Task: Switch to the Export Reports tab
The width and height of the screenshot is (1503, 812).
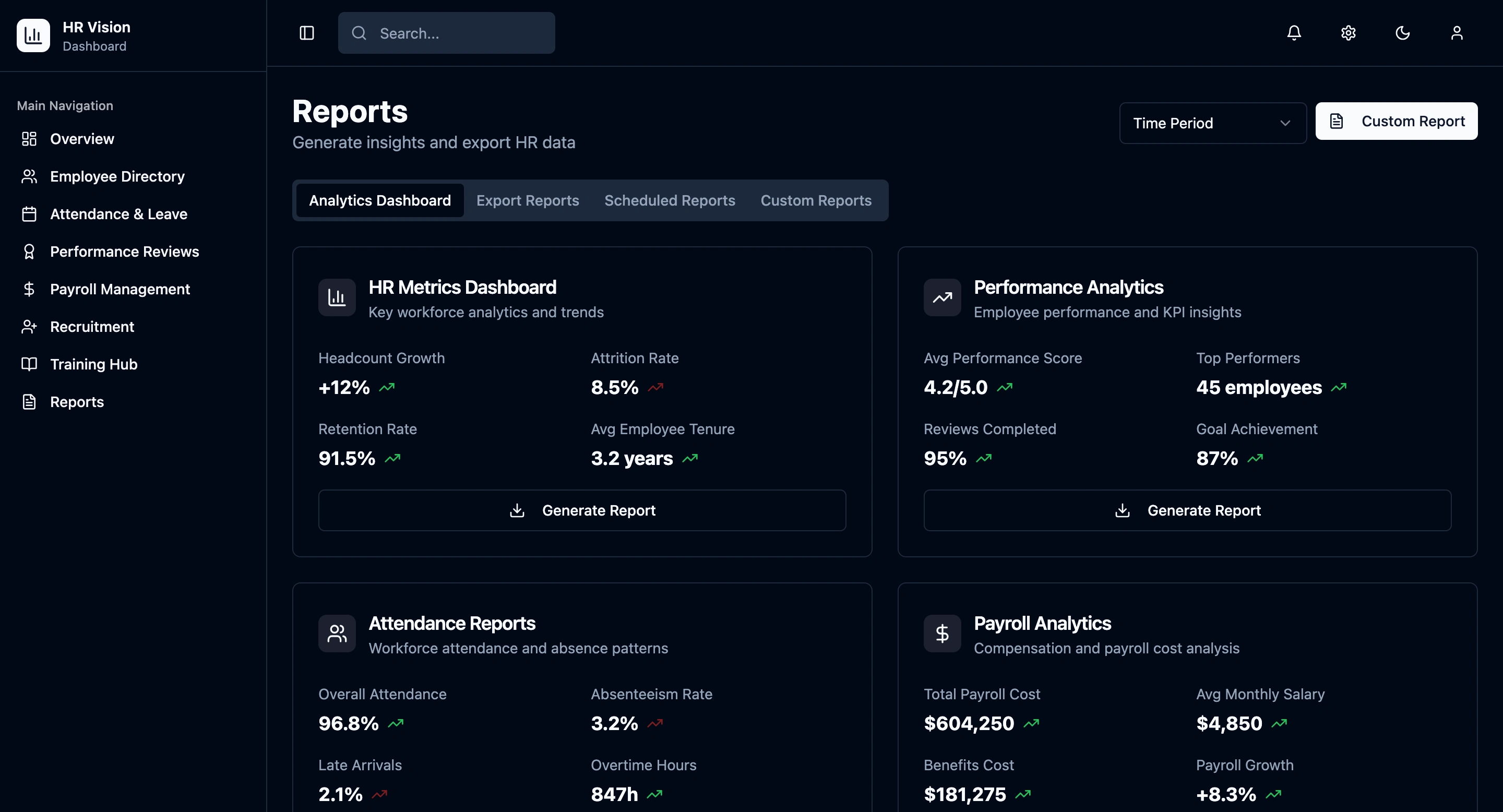Action: [x=528, y=200]
